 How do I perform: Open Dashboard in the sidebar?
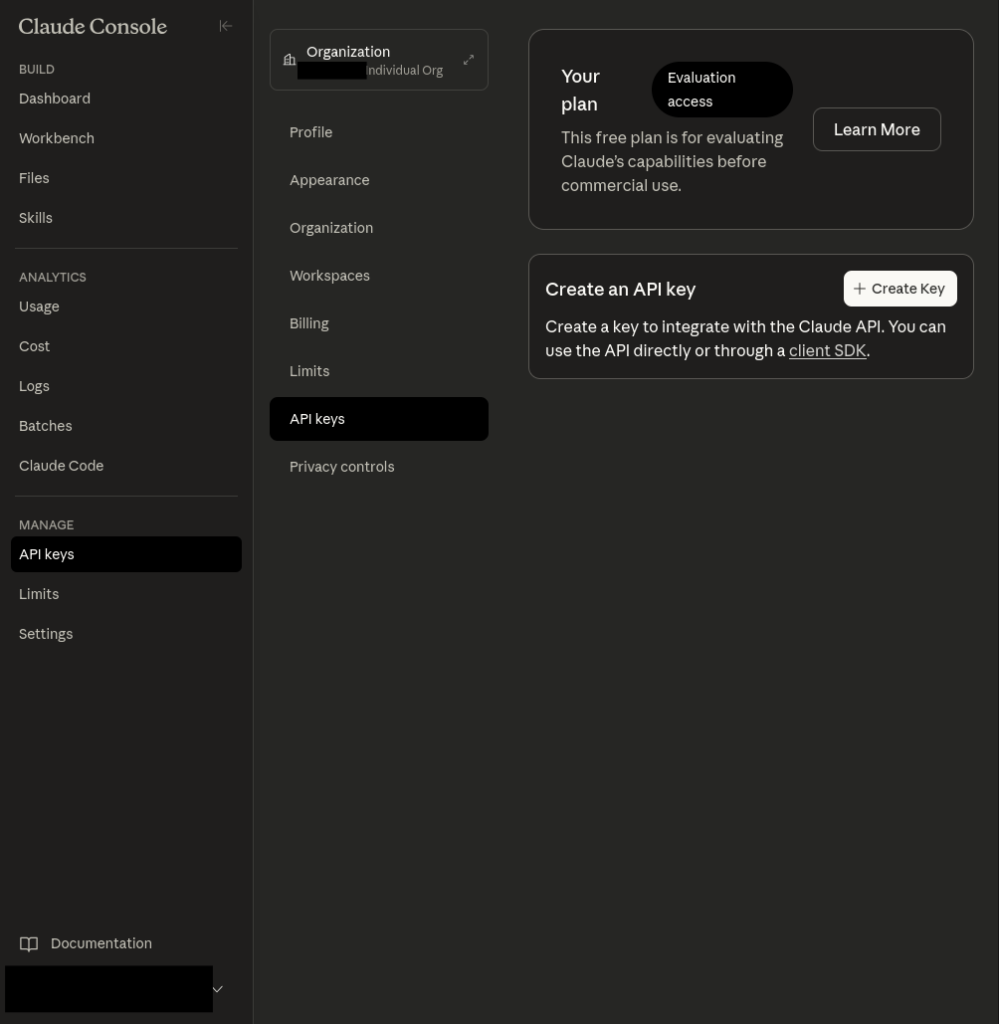pyautogui.click(x=55, y=99)
